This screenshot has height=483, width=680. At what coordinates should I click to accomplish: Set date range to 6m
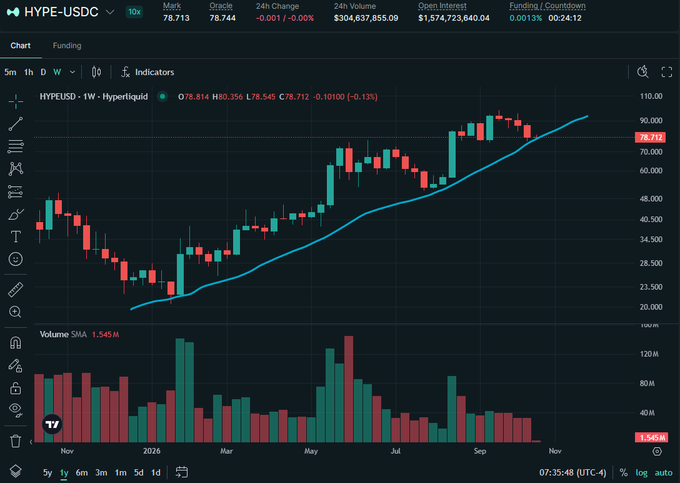82,473
